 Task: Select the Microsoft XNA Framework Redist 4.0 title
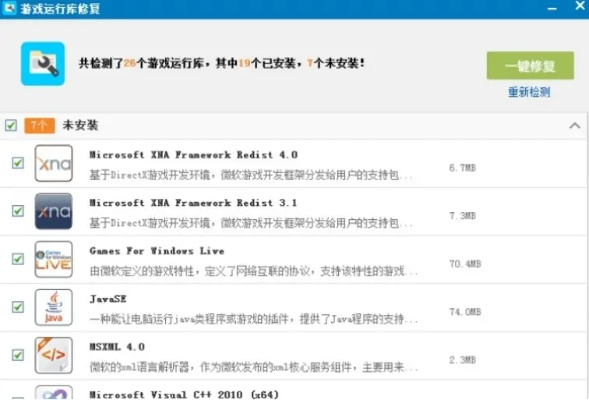[x=193, y=155]
